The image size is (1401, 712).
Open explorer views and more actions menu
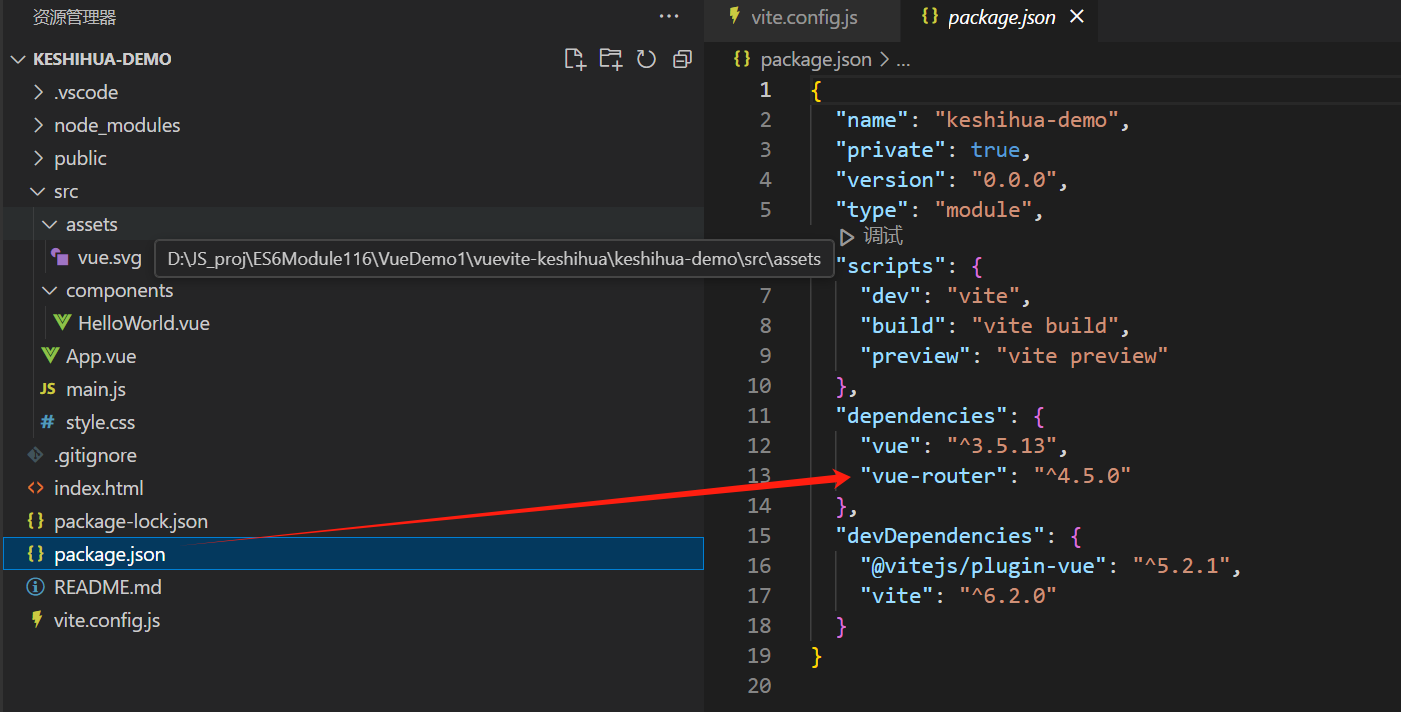point(668,17)
